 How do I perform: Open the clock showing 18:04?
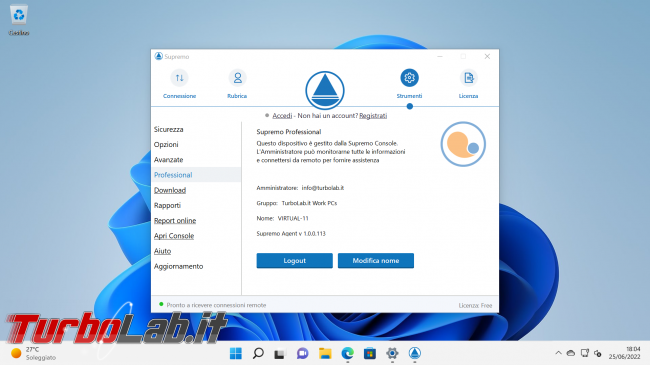(x=624, y=353)
